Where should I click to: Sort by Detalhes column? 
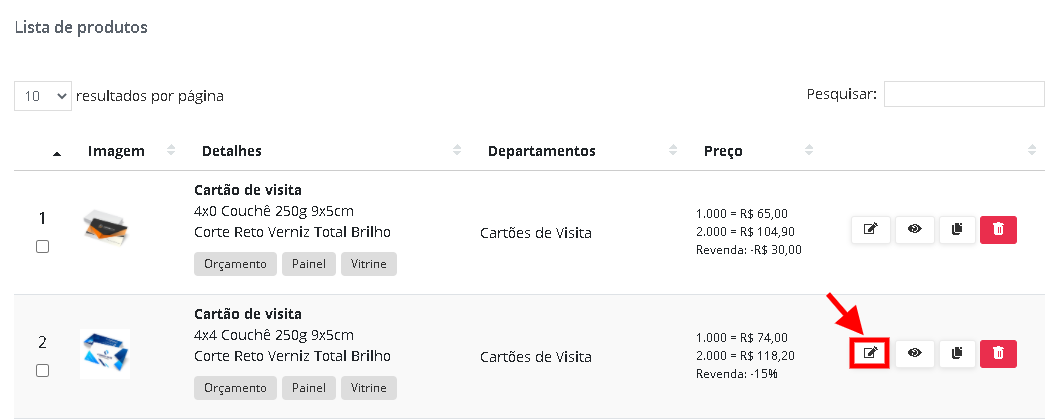(232, 151)
